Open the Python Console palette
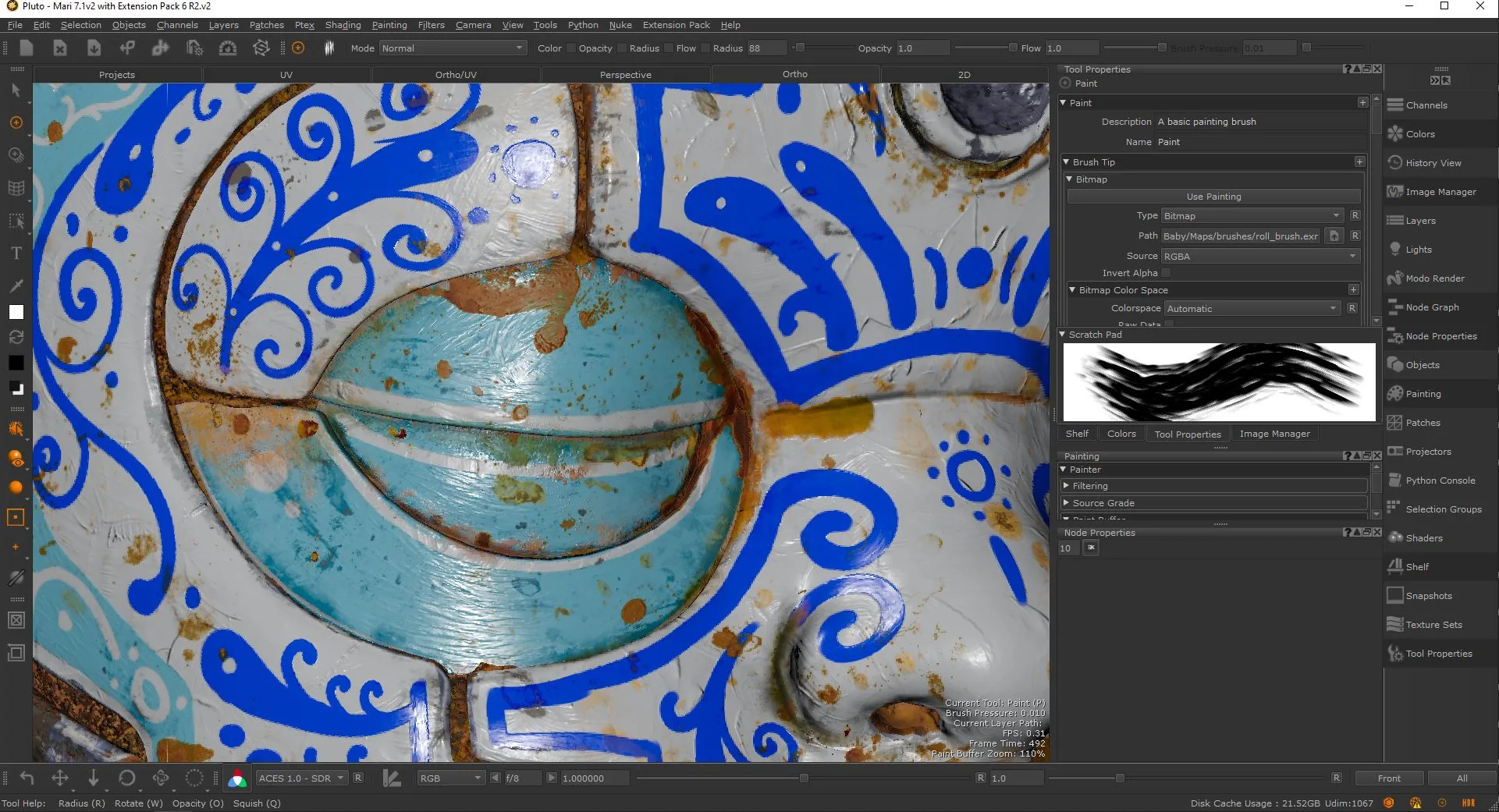Viewport: 1499px width, 812px height. pyautogui.click(x=1440, y=480)
